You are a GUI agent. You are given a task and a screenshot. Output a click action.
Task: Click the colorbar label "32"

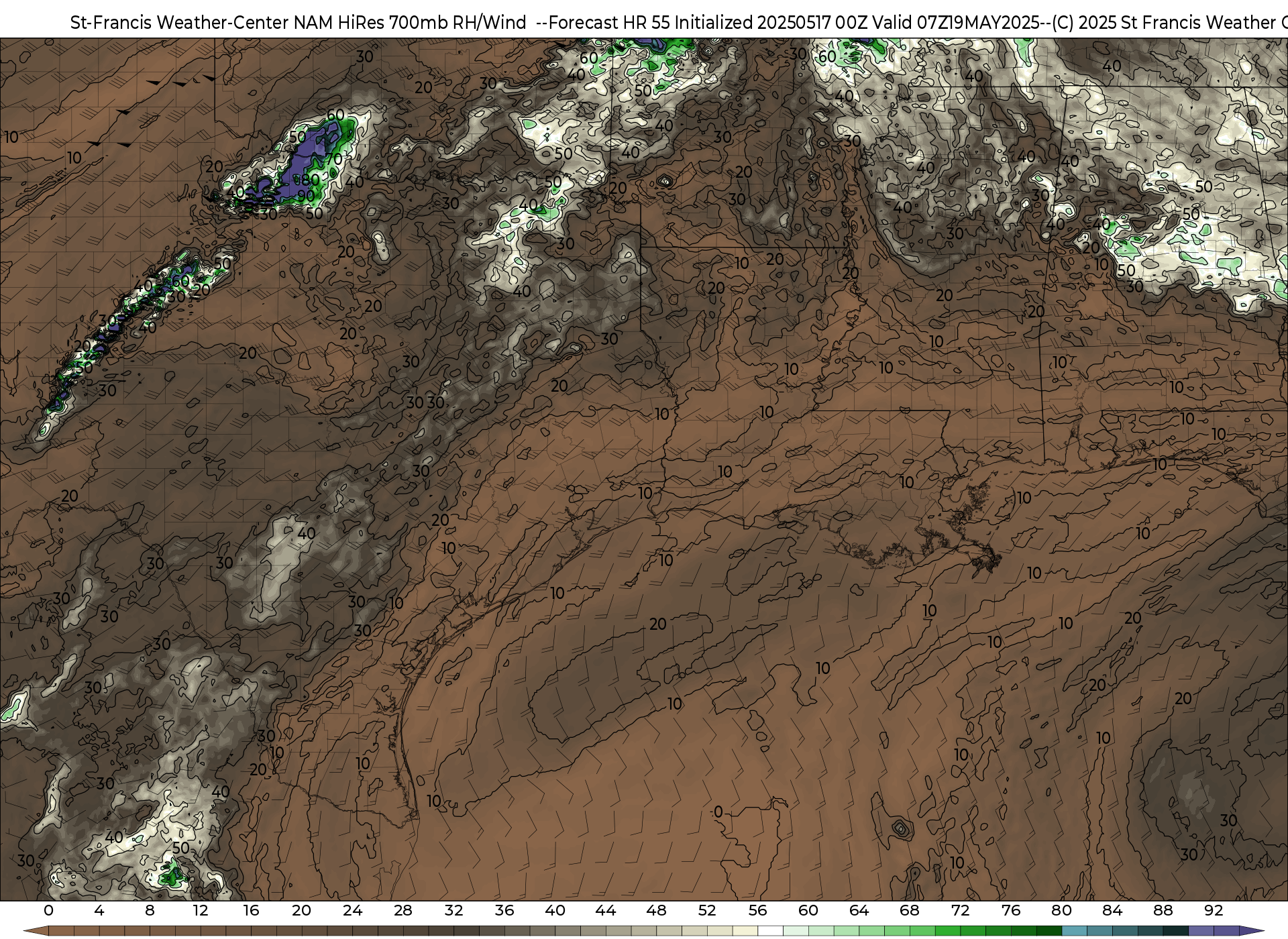[x=453, y=910]
